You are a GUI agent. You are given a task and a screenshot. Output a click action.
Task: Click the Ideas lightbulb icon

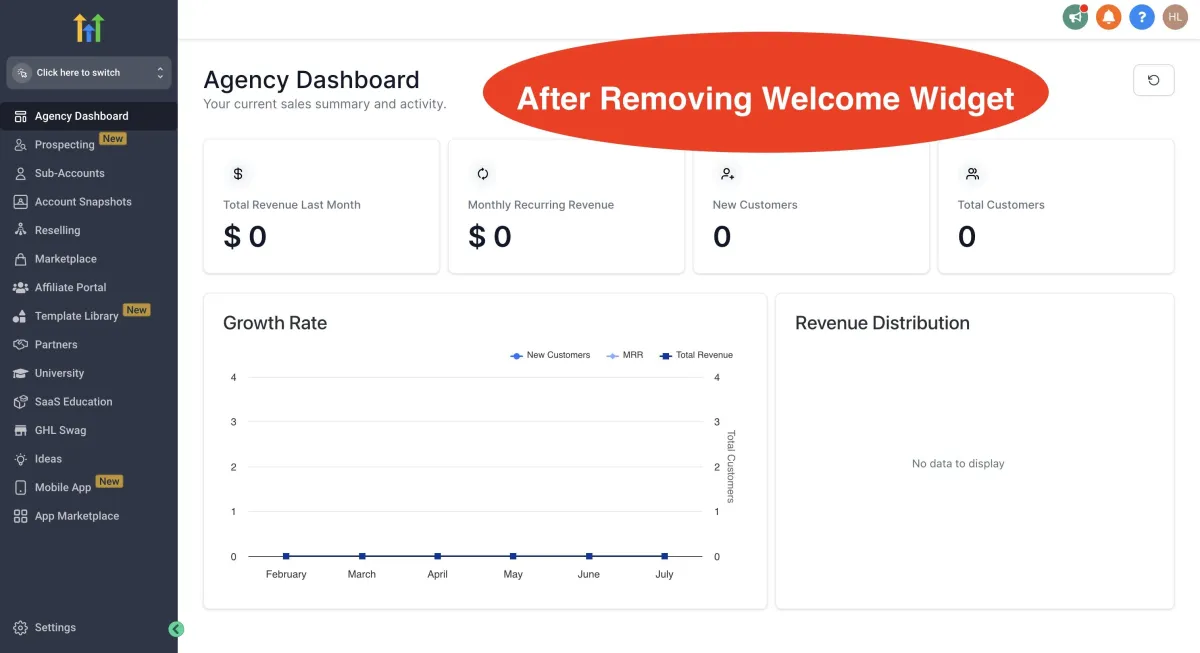20,459
